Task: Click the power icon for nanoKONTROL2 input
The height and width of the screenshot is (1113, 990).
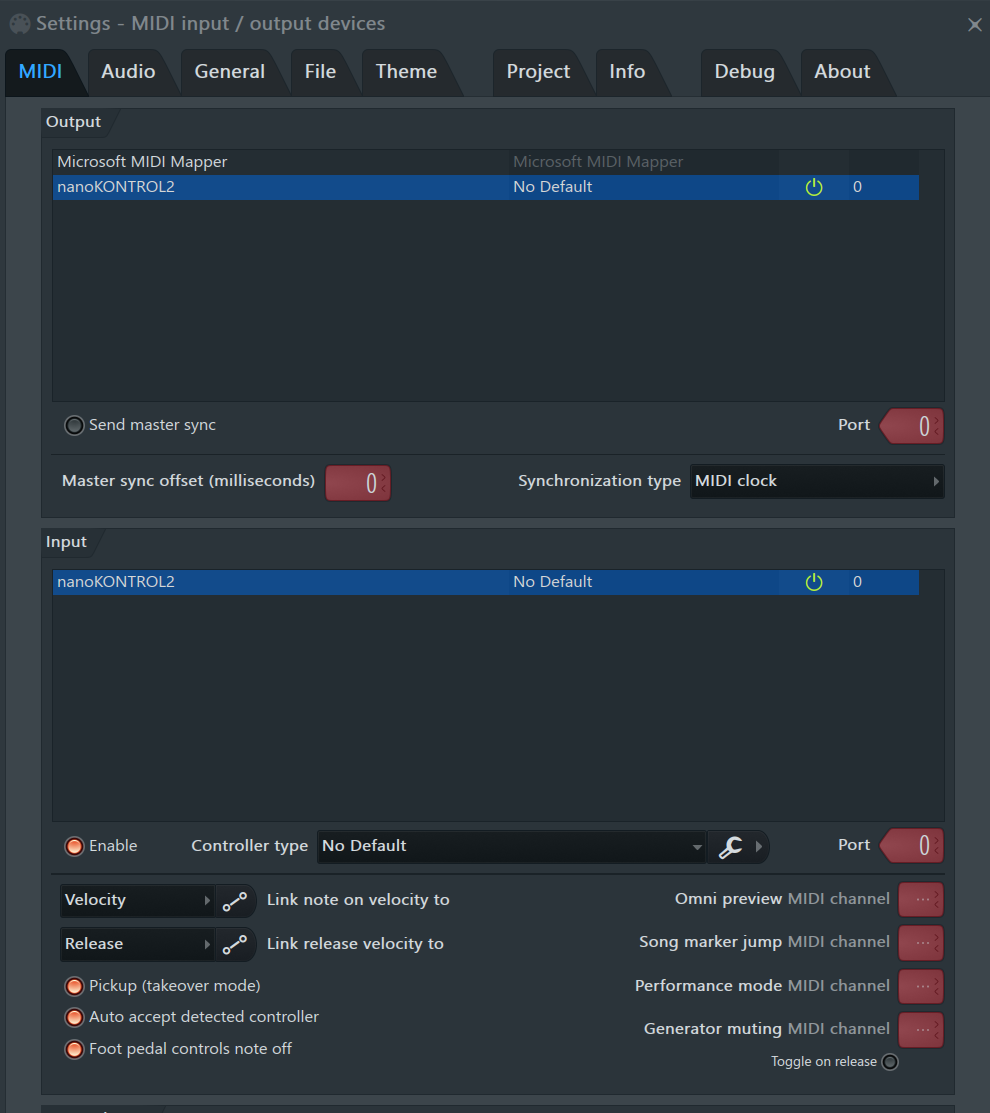Action: point(814,582)
